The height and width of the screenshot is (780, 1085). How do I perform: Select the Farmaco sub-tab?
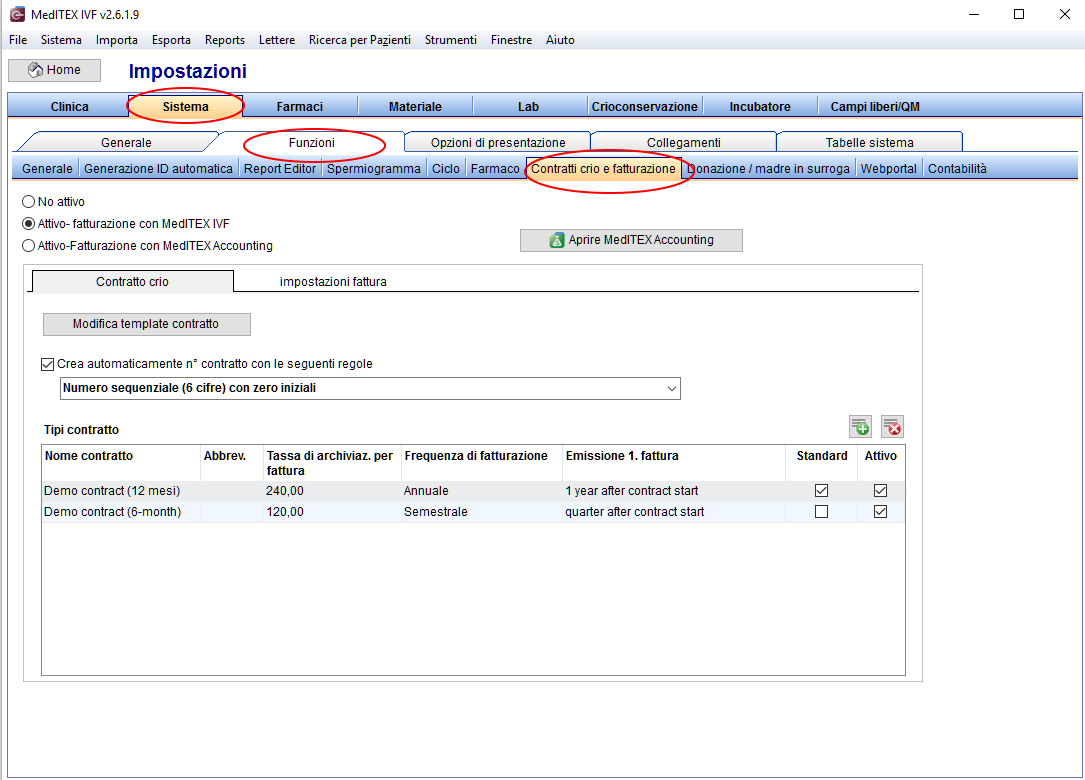point(495,169)
